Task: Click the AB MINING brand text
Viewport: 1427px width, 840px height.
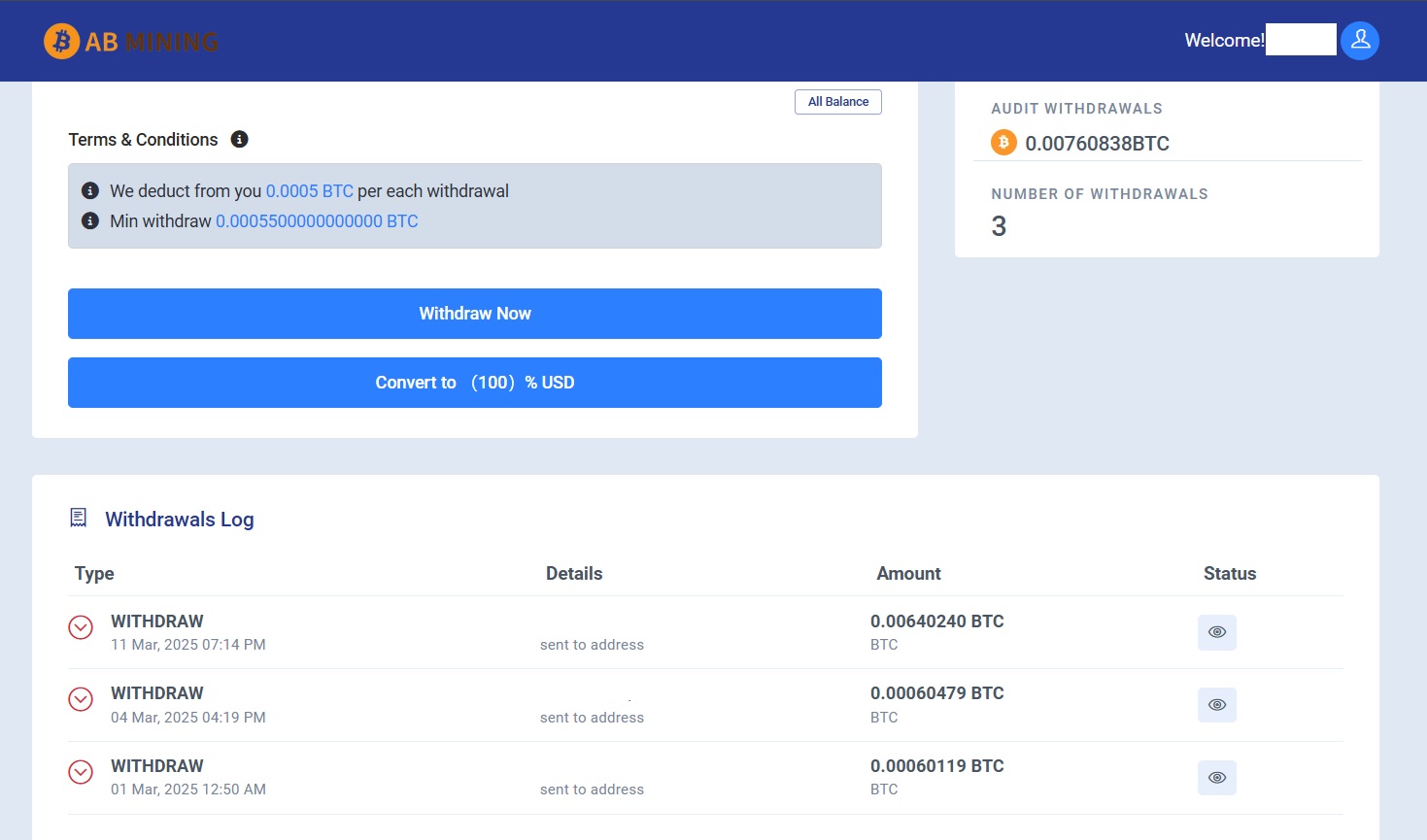Action: click(152, 42)
